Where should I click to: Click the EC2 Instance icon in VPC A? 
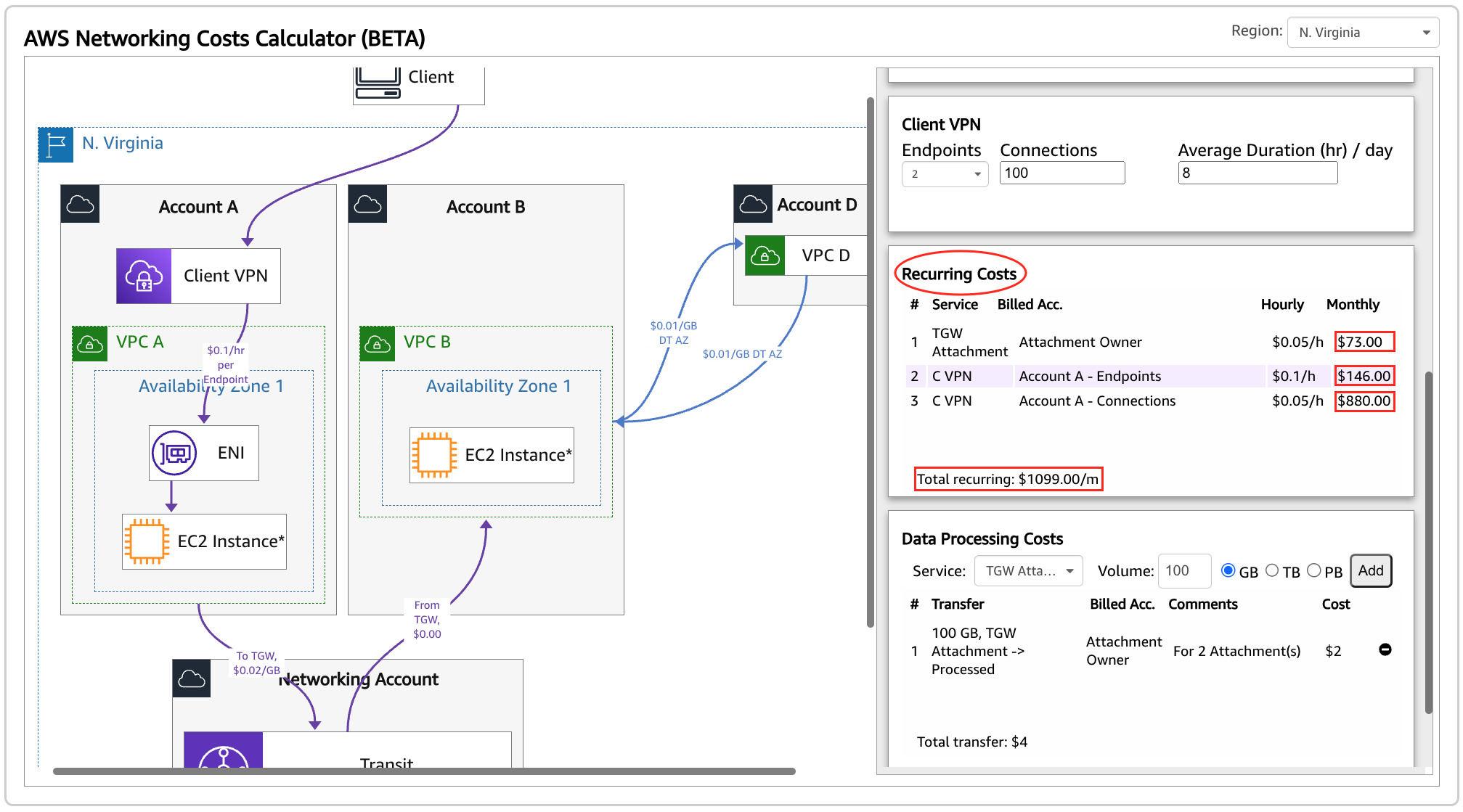pyautogui.click(x=147, y=541)
